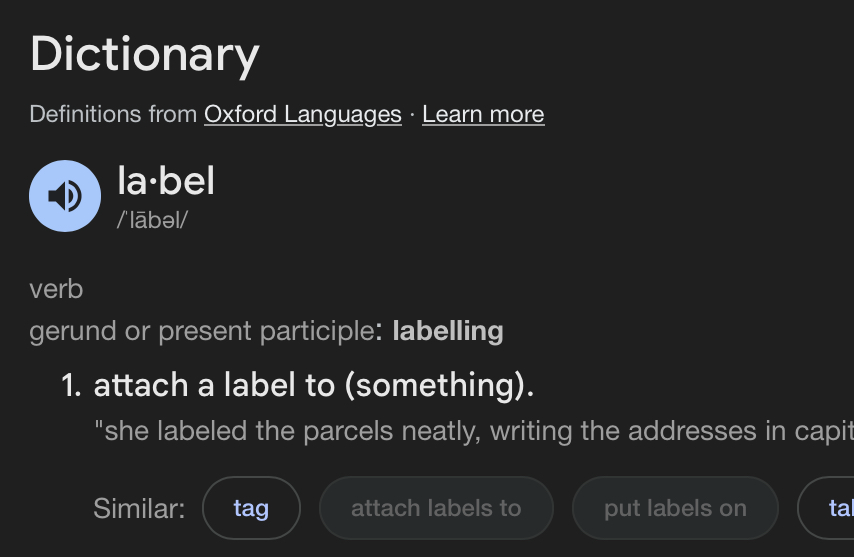Click the 'Similar:' label
The image size is (854, 557).
pos(139,509)
